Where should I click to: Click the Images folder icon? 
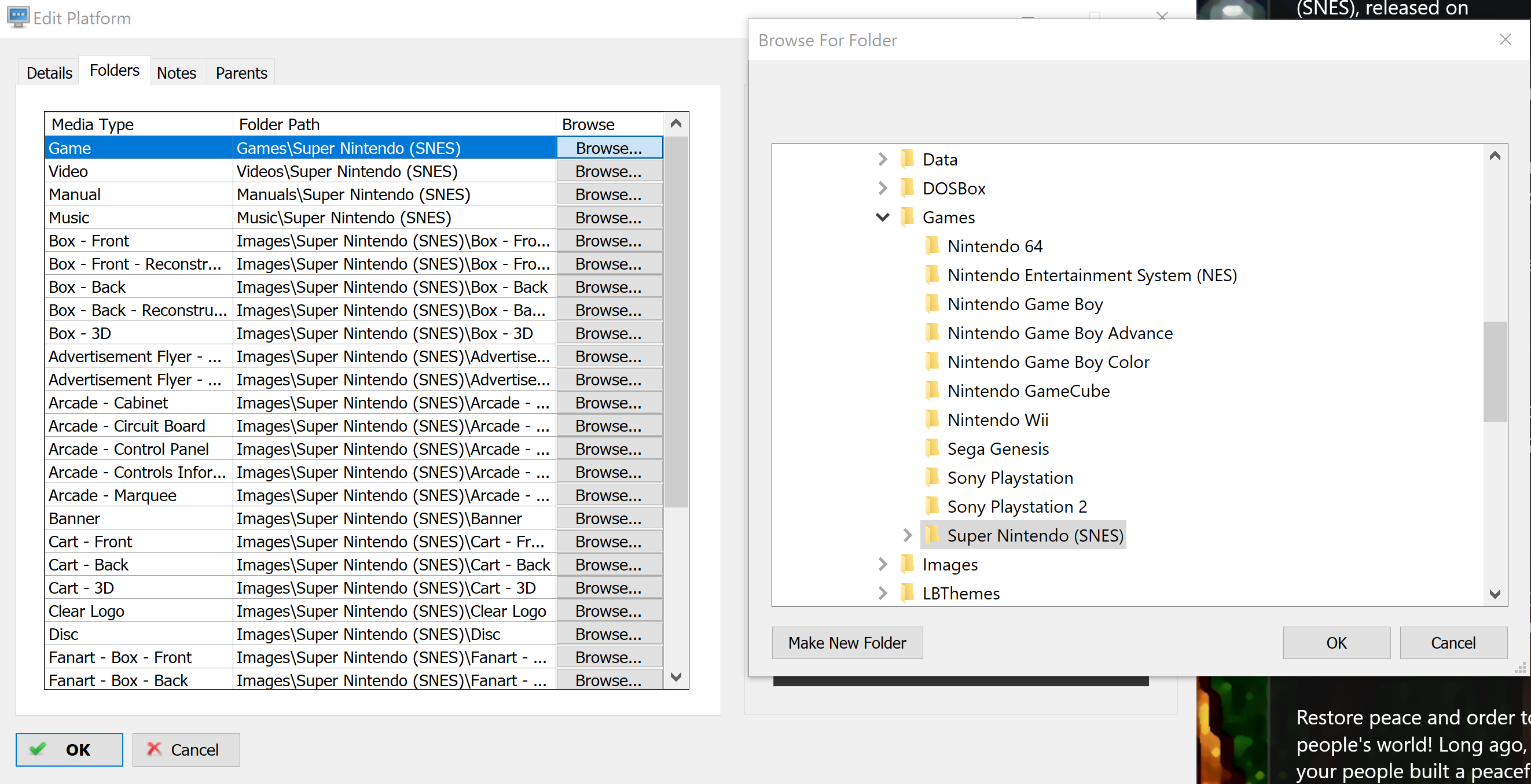908,564
